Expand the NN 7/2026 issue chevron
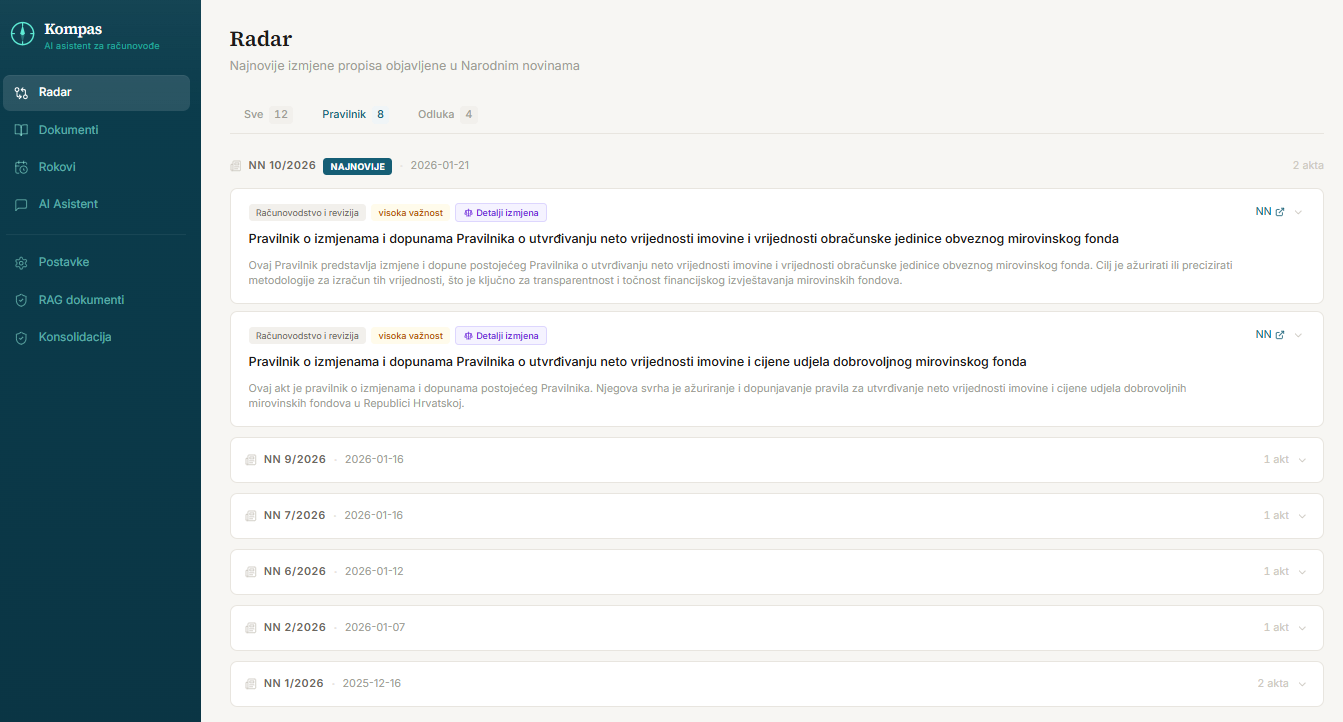 click(x=1301, y=516)
